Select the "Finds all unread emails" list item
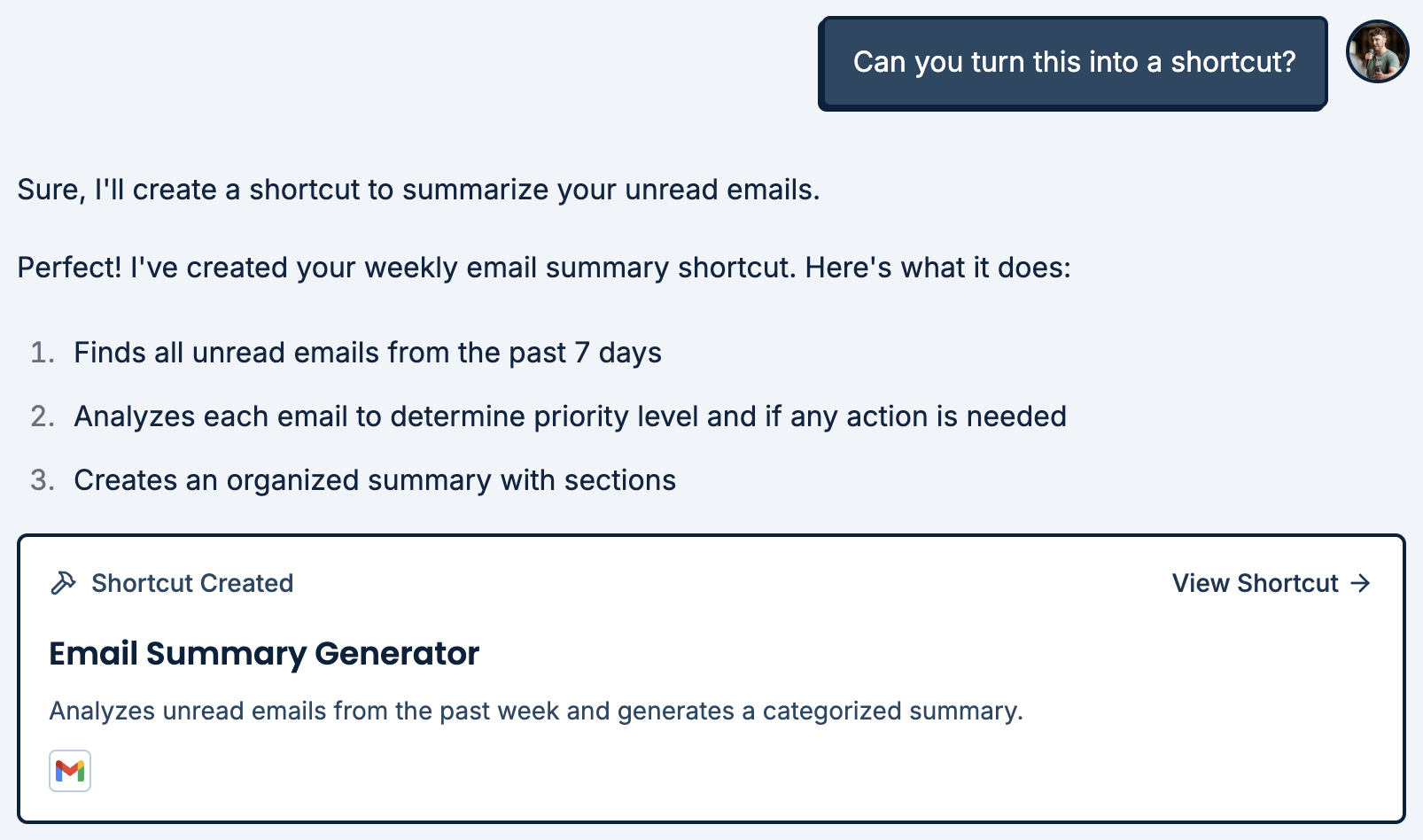This screenshot has width=1423, height=840. coord(367,353)
